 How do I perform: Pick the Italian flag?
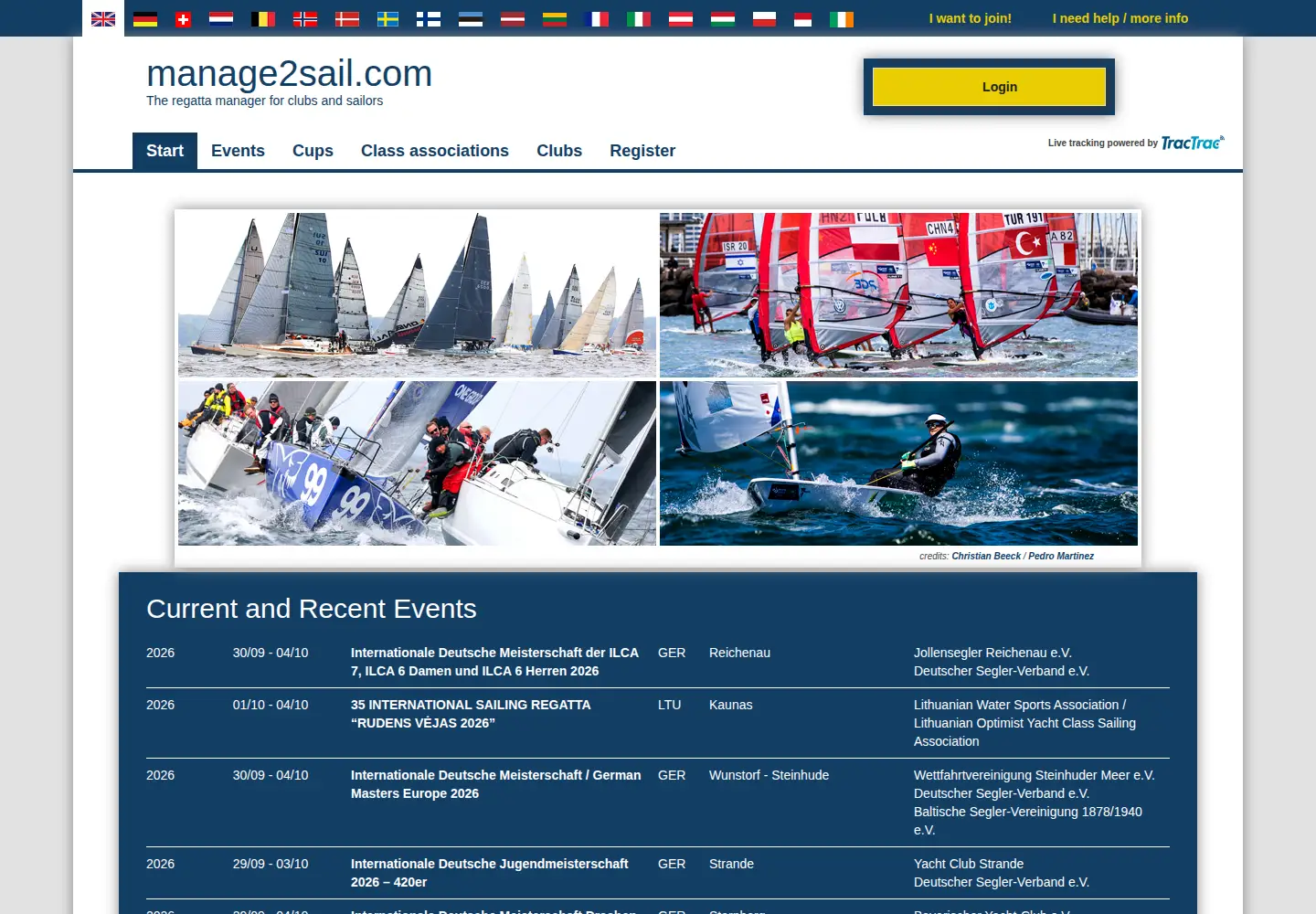tap(639, 19)
